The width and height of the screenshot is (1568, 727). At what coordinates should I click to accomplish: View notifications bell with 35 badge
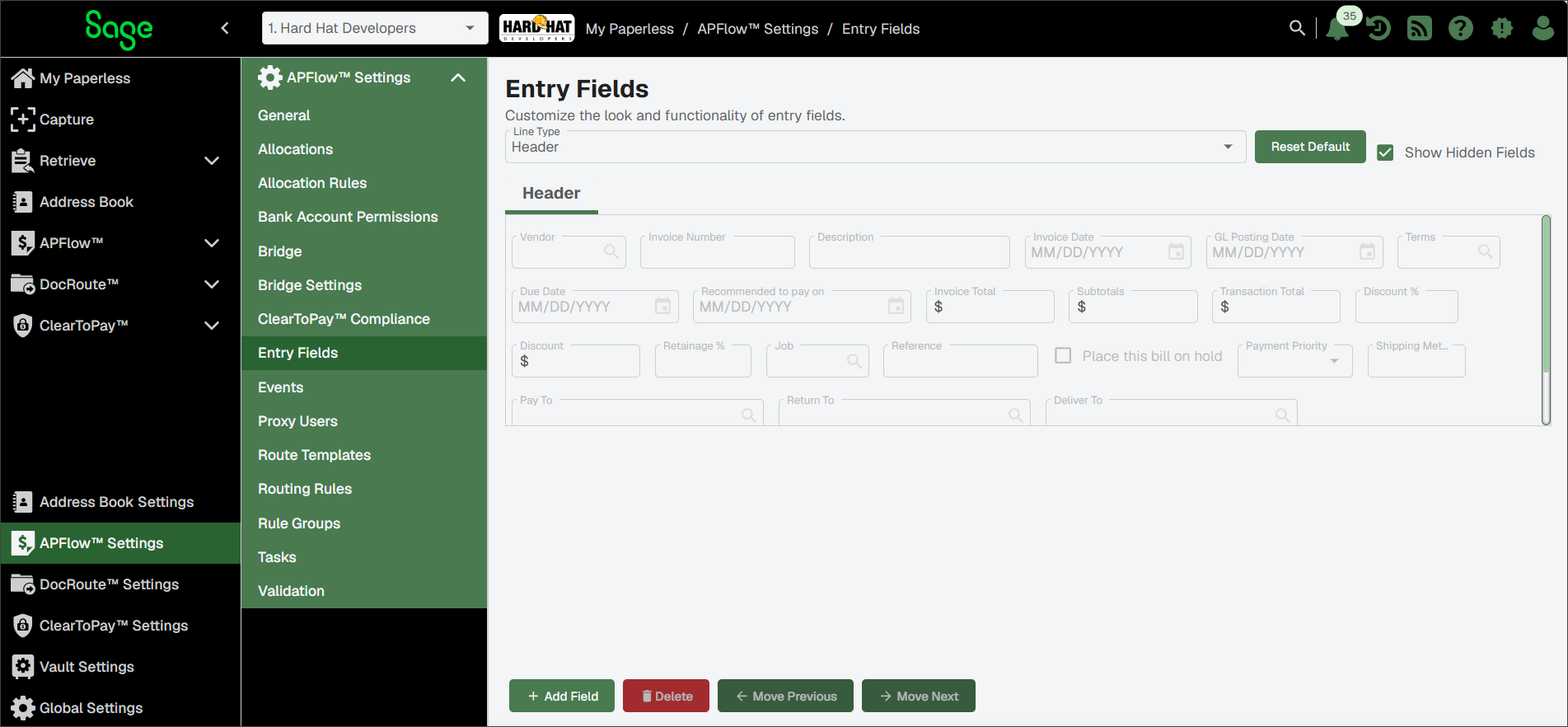1338,28
